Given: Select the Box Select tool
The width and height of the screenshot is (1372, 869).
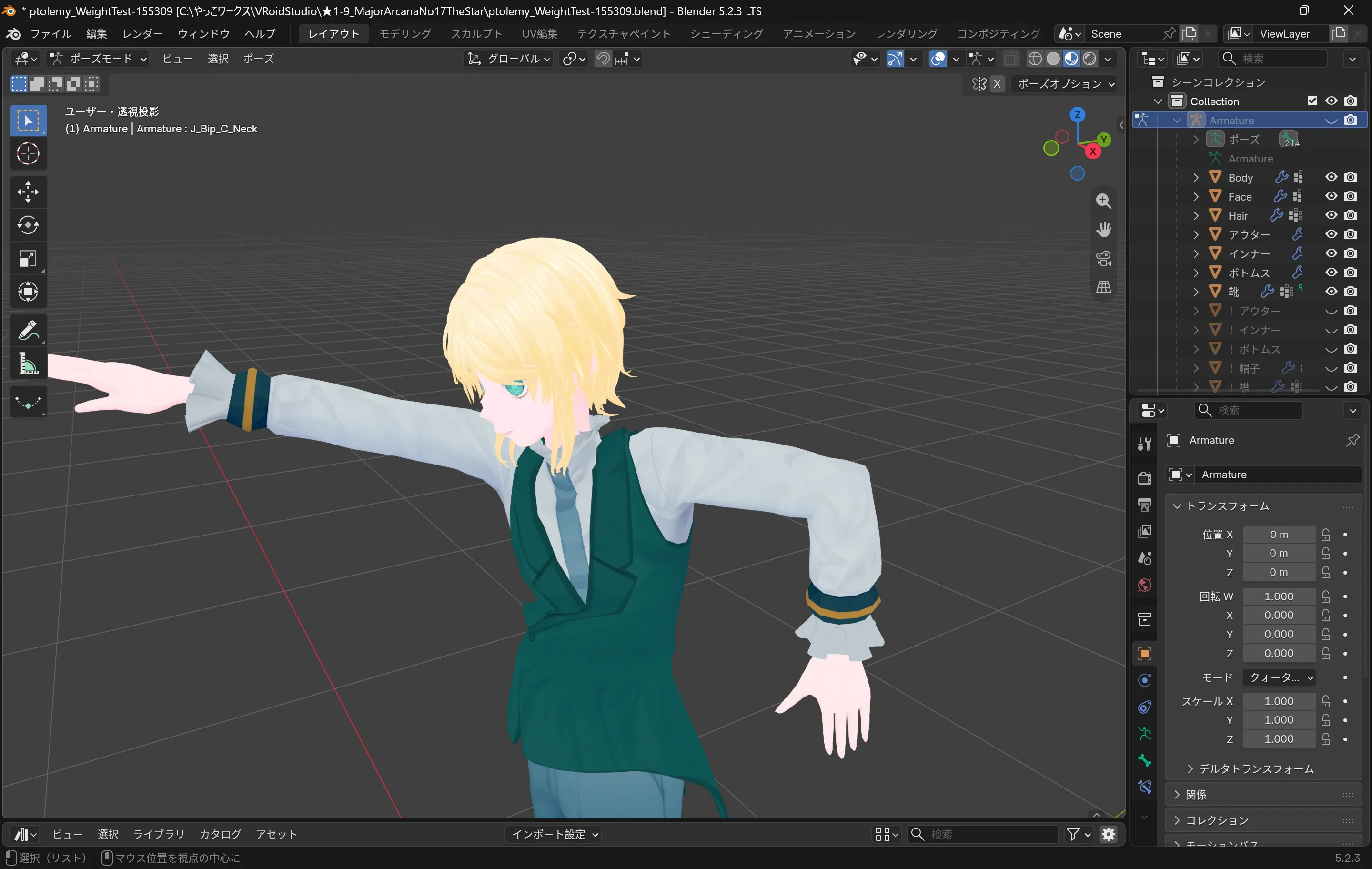Looking at the screenshot, I should point(28,120).
